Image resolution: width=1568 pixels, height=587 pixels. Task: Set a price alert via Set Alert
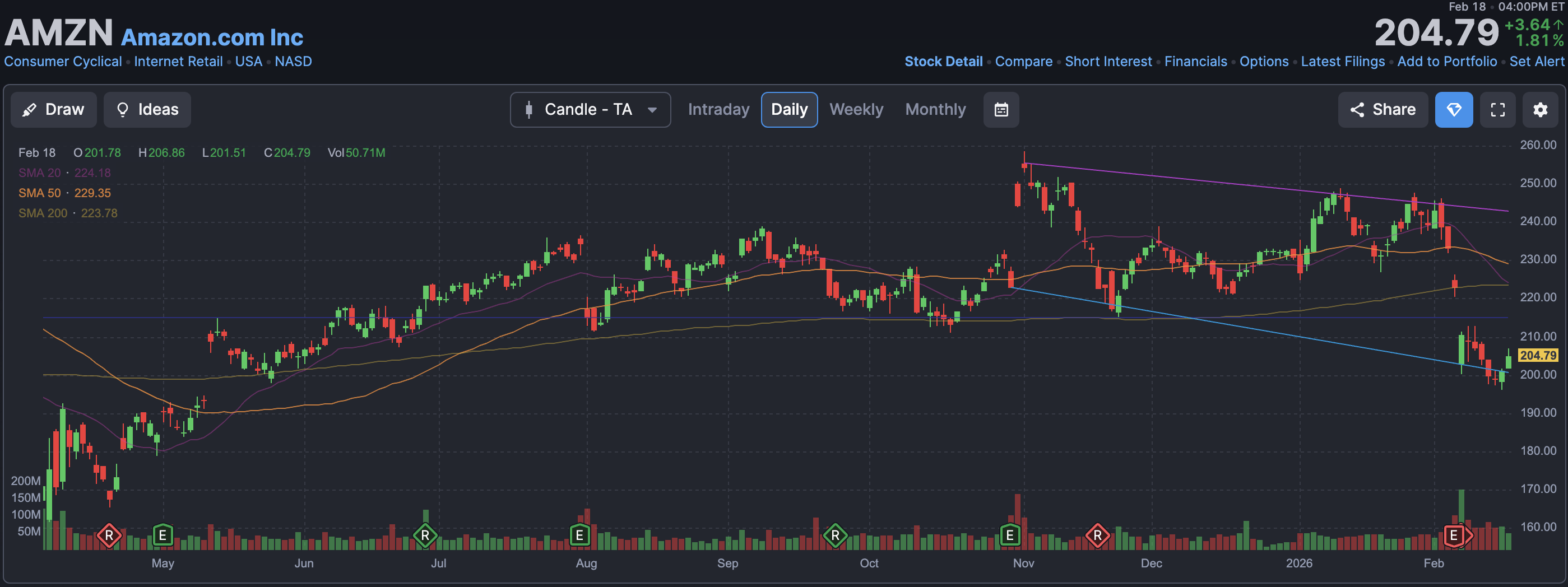pos(1537,62)
